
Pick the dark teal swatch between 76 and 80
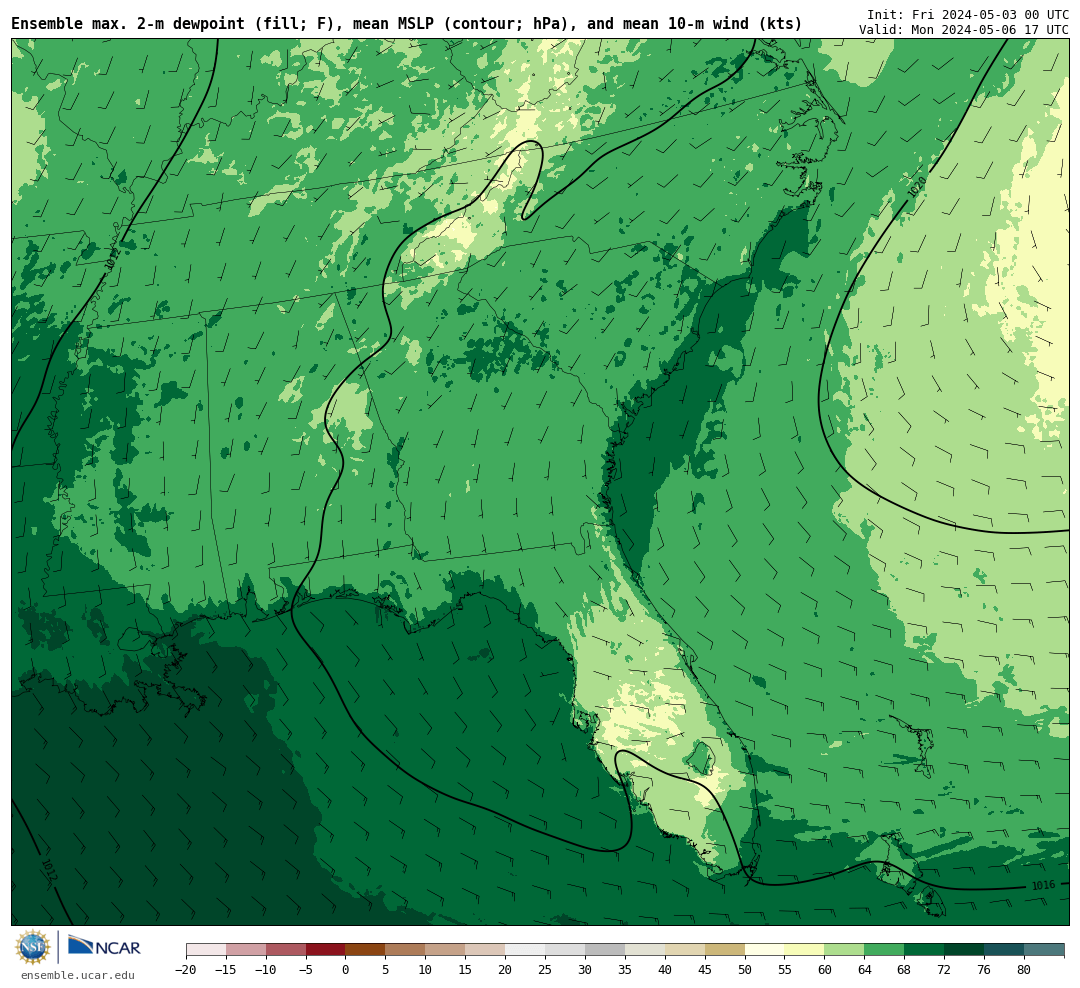[x=1005, y=950]
